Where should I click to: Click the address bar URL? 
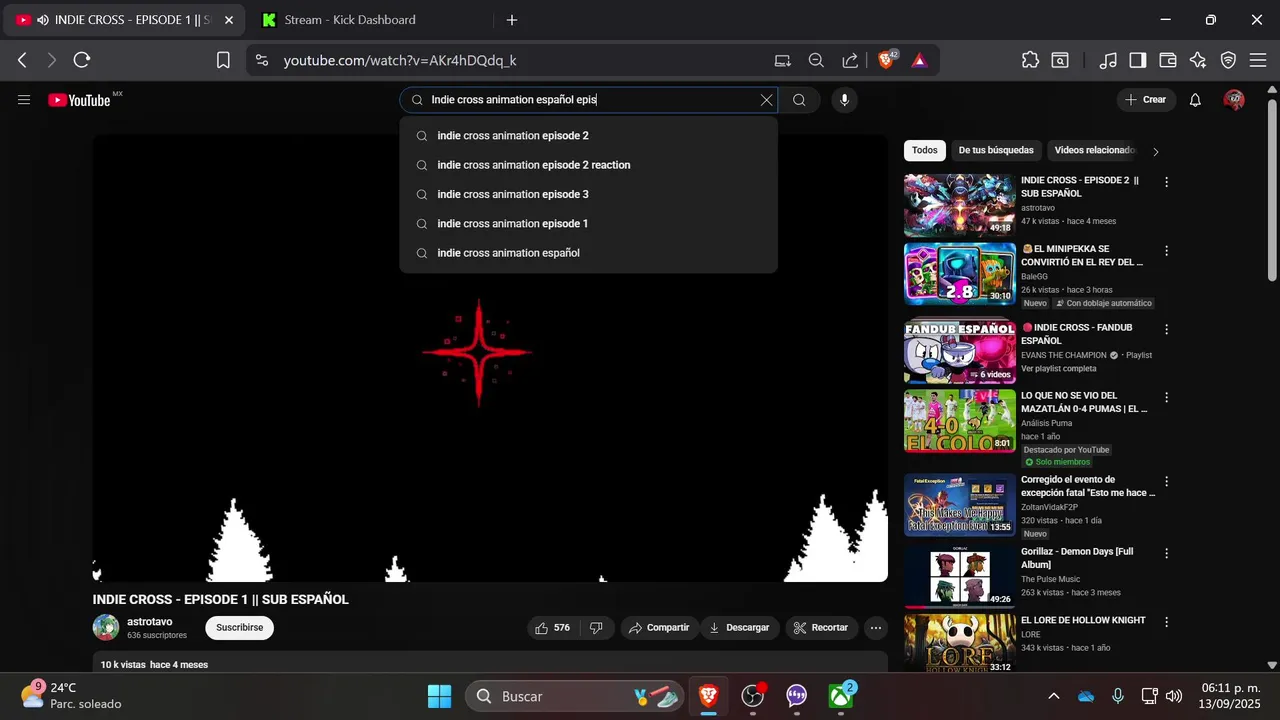coord(400,60)
